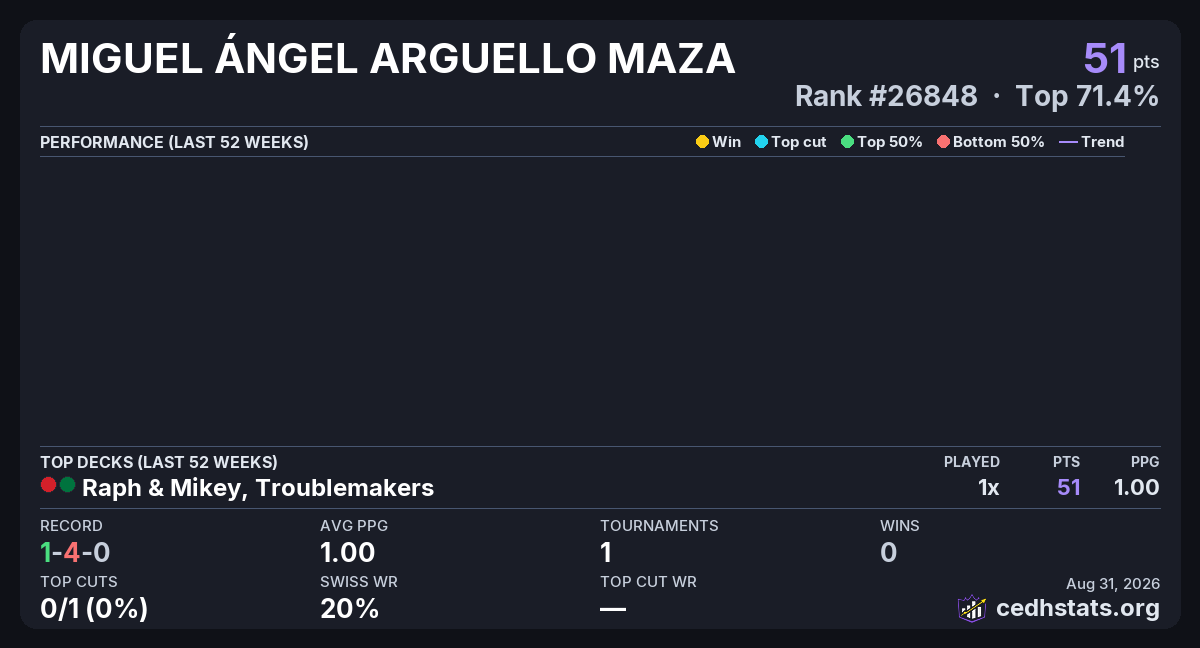Click the yellow Win legend dot

coord(702,142)
